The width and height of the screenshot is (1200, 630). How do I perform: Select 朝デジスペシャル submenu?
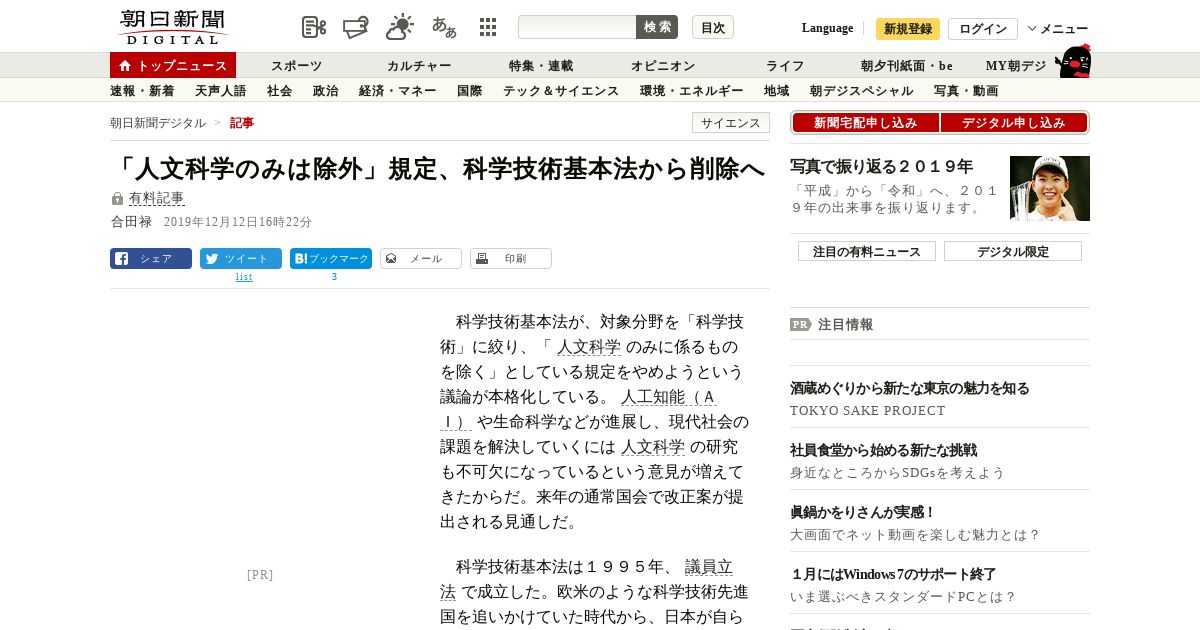click(862, 91)
